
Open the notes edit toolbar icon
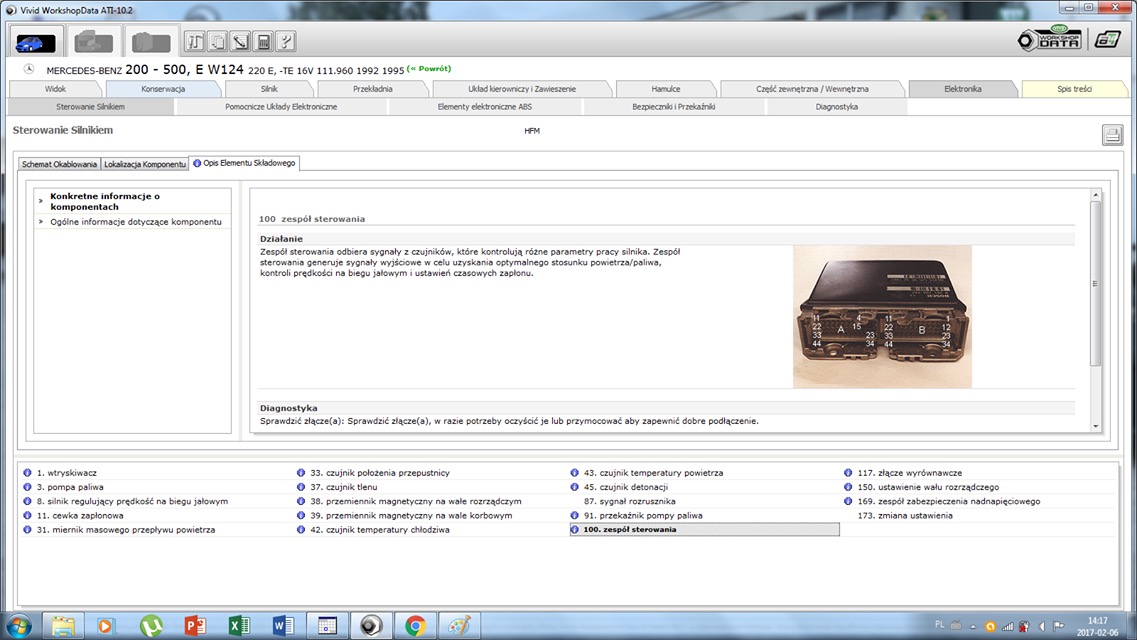pyautogui.click(x=240, y=42)
